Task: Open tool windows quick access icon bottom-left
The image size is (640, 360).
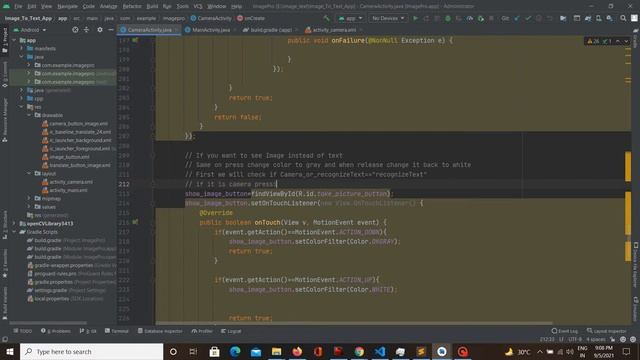Action: click(5, 339)
